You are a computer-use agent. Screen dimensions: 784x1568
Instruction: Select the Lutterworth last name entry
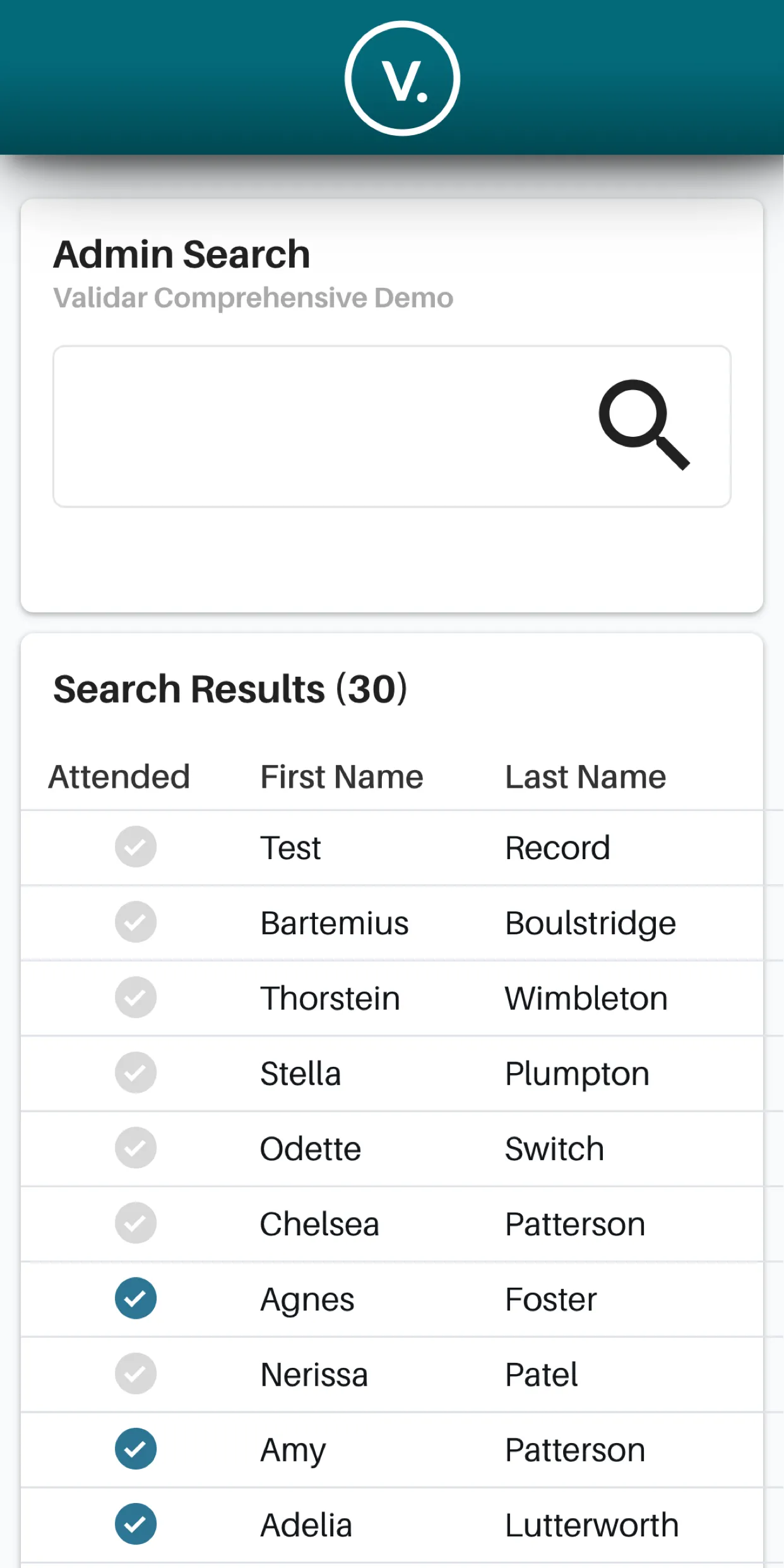click(x=591, y=1525)
